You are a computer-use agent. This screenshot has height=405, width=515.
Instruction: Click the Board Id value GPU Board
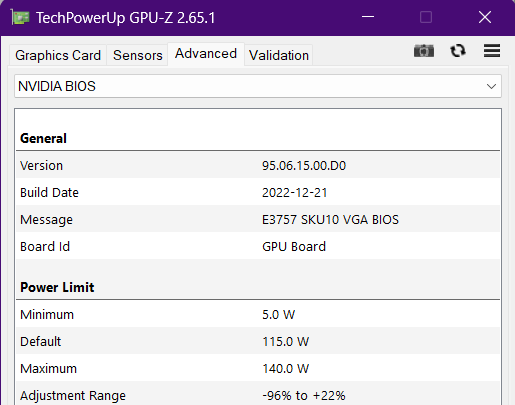(x=294, y=247)
